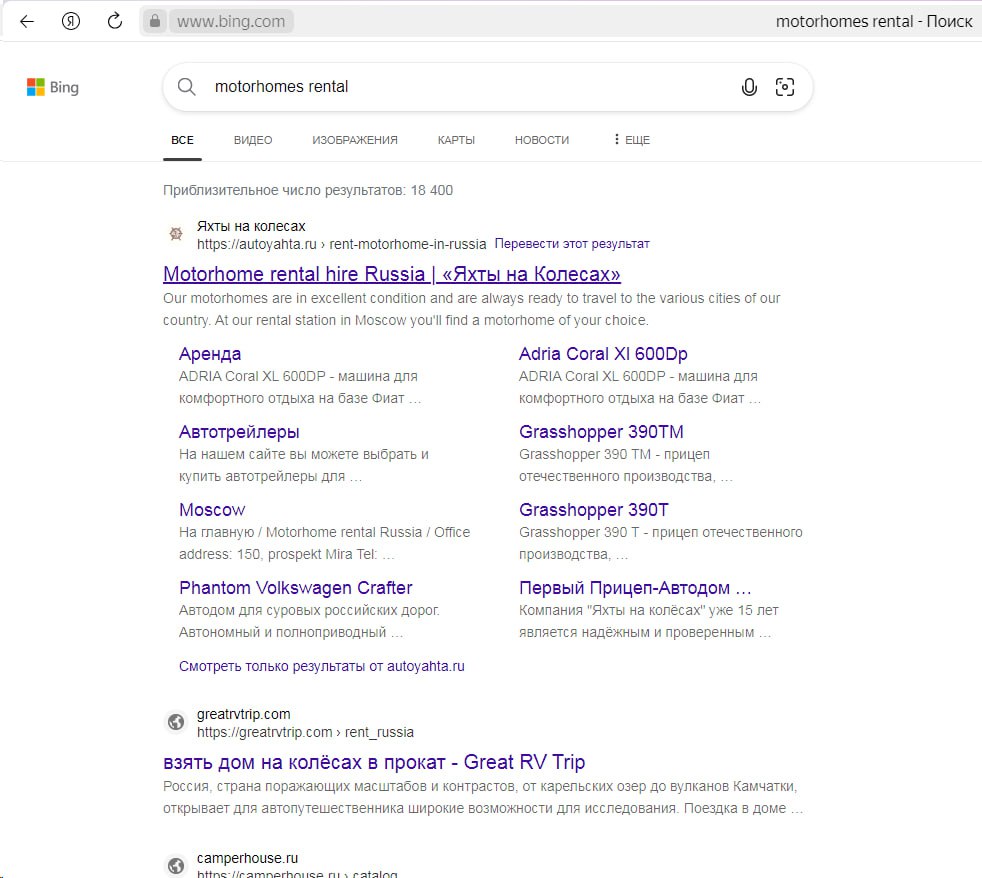Select the КАРТЫ tab
Screen dimensions: 982x878
click(456, 140)
